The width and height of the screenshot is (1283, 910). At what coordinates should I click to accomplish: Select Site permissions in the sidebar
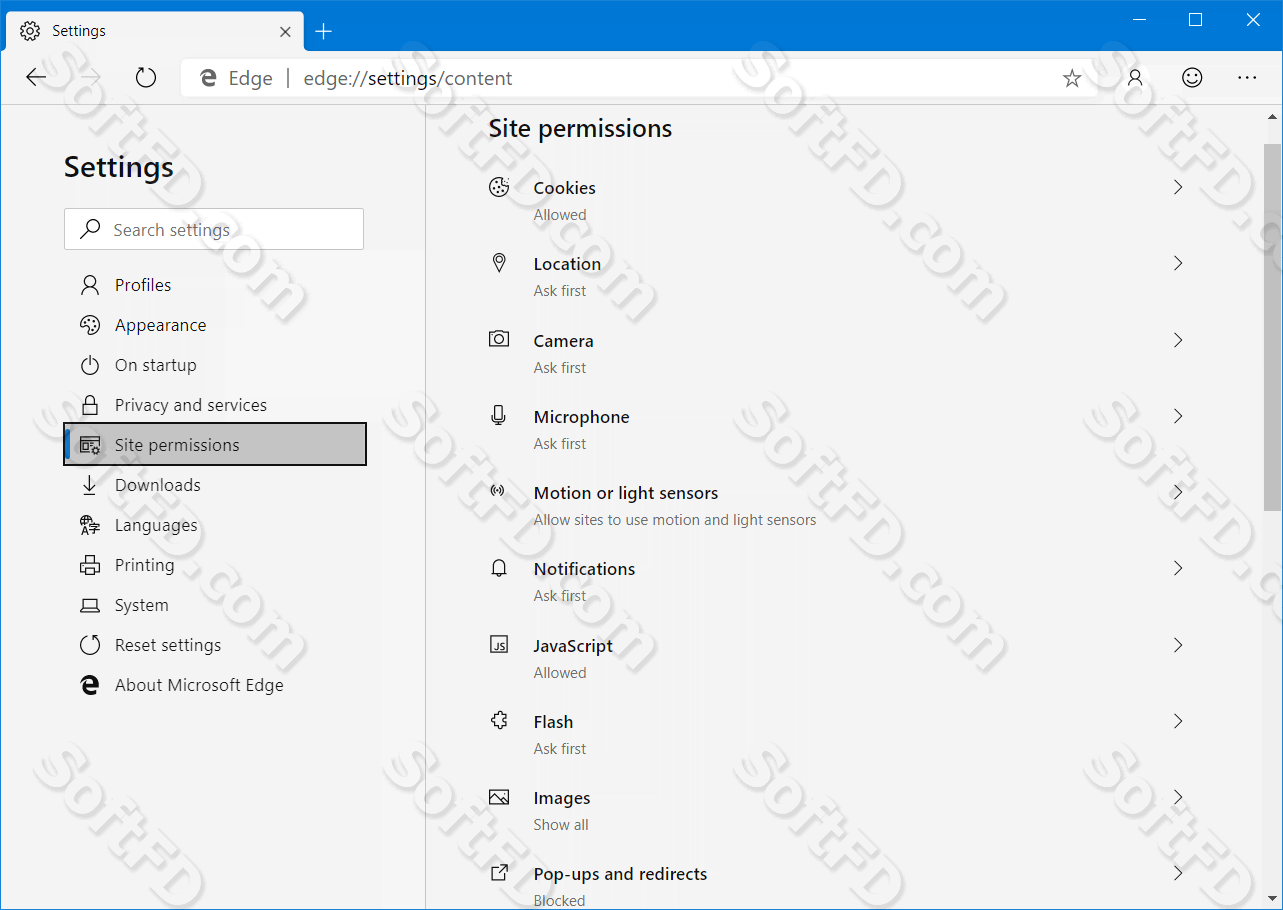click(214, 445)
